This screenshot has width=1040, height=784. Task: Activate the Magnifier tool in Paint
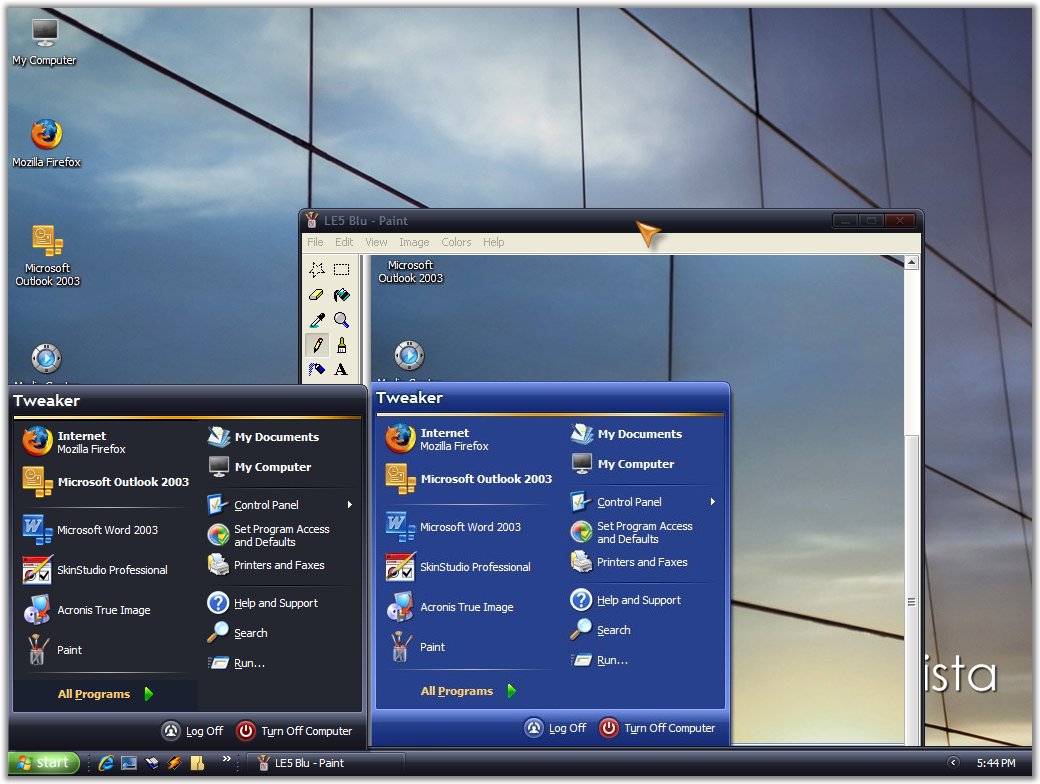click(342, 320)
